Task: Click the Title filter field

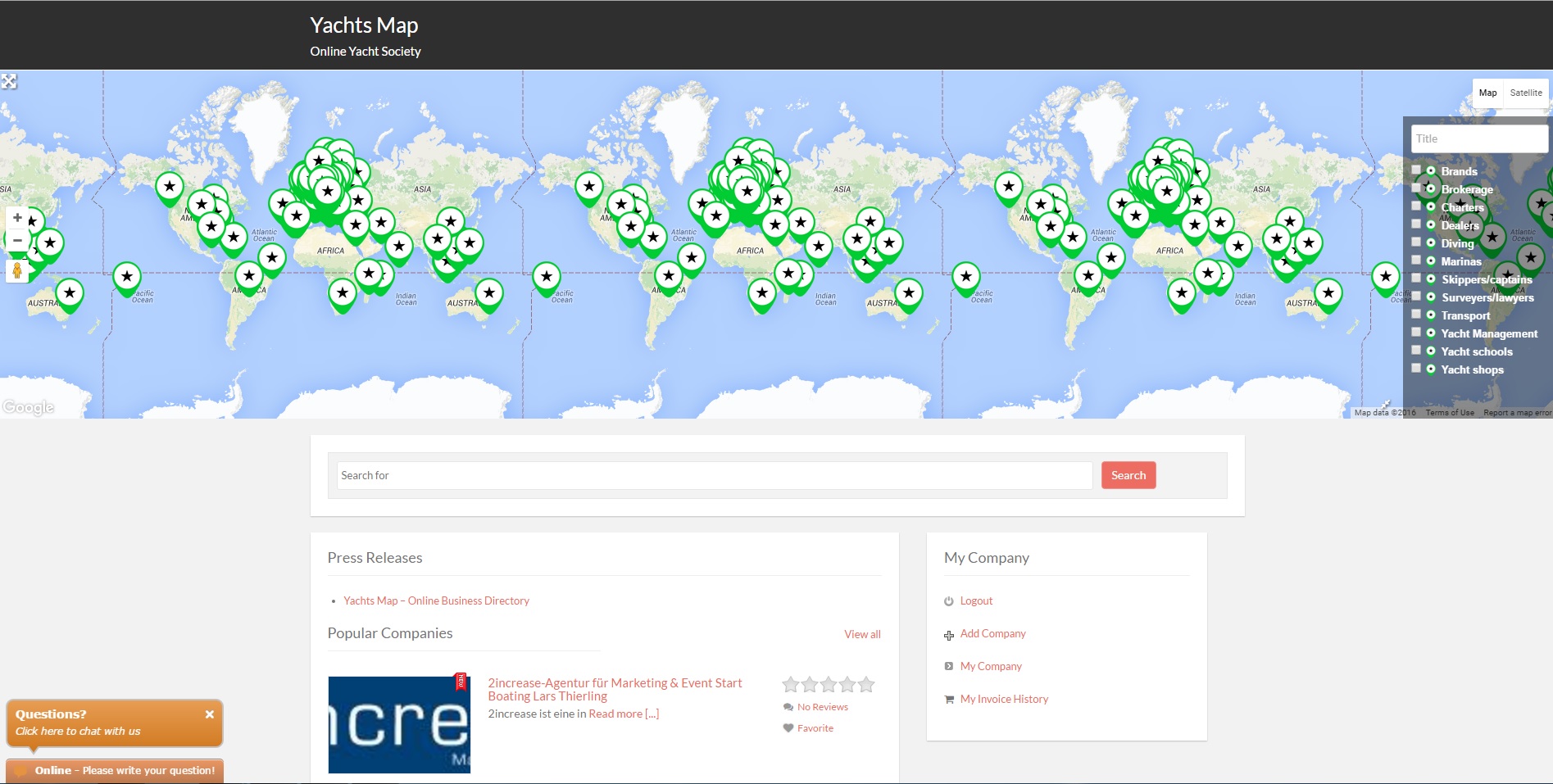Action: 1479,138
